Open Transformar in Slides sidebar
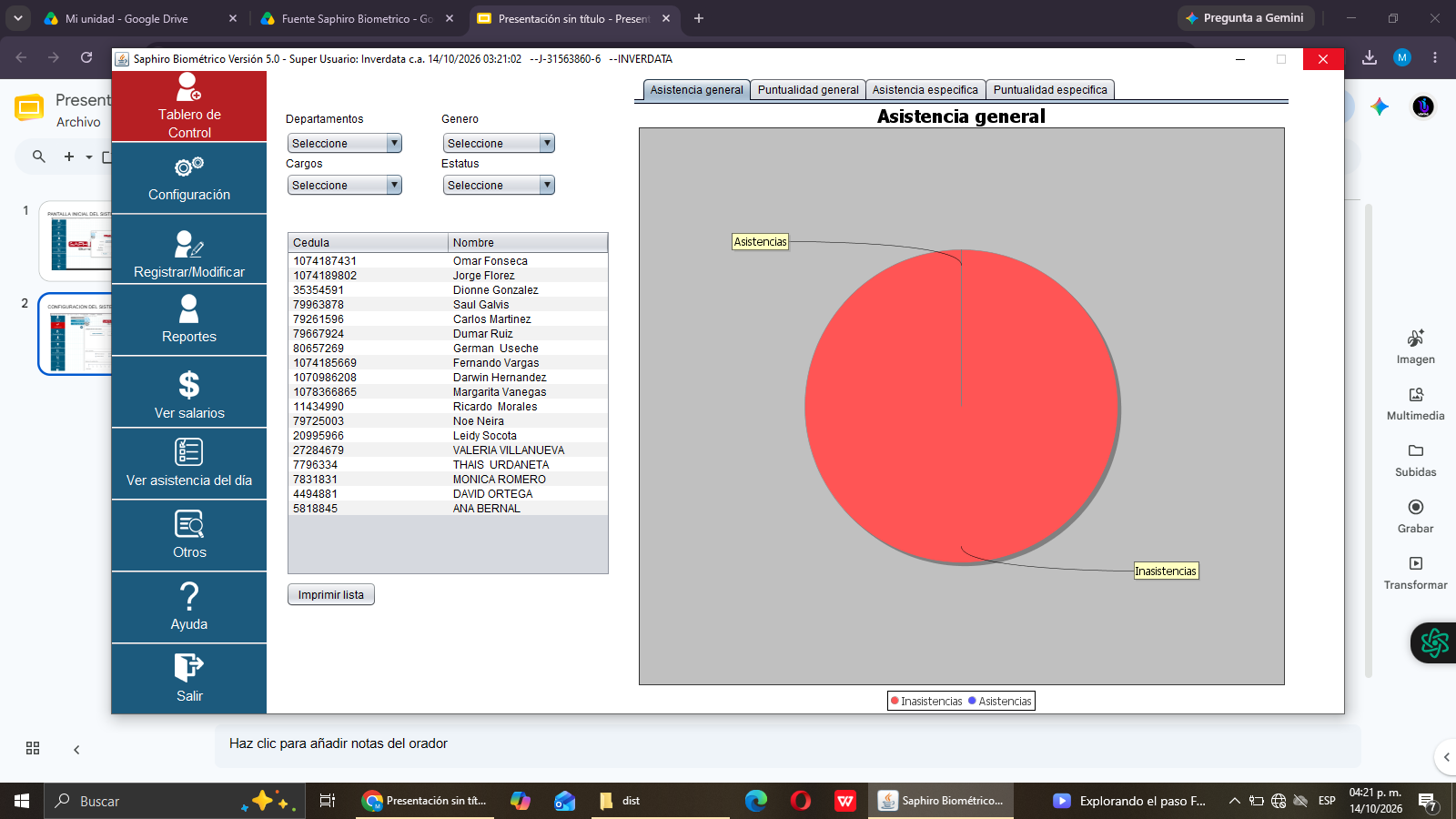The height and width of the screenshot is (819, 1456). click(1416, 572)
